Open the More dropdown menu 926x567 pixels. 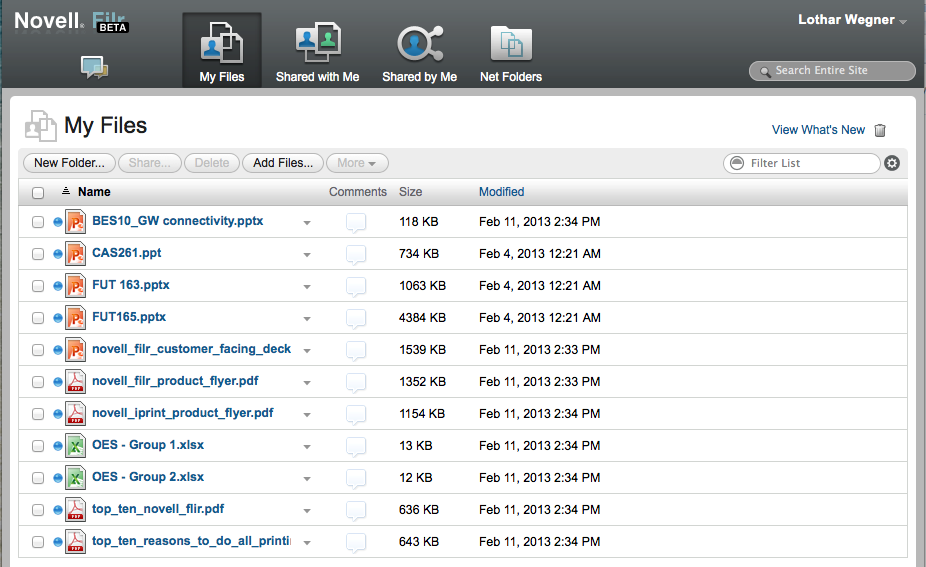357,163
